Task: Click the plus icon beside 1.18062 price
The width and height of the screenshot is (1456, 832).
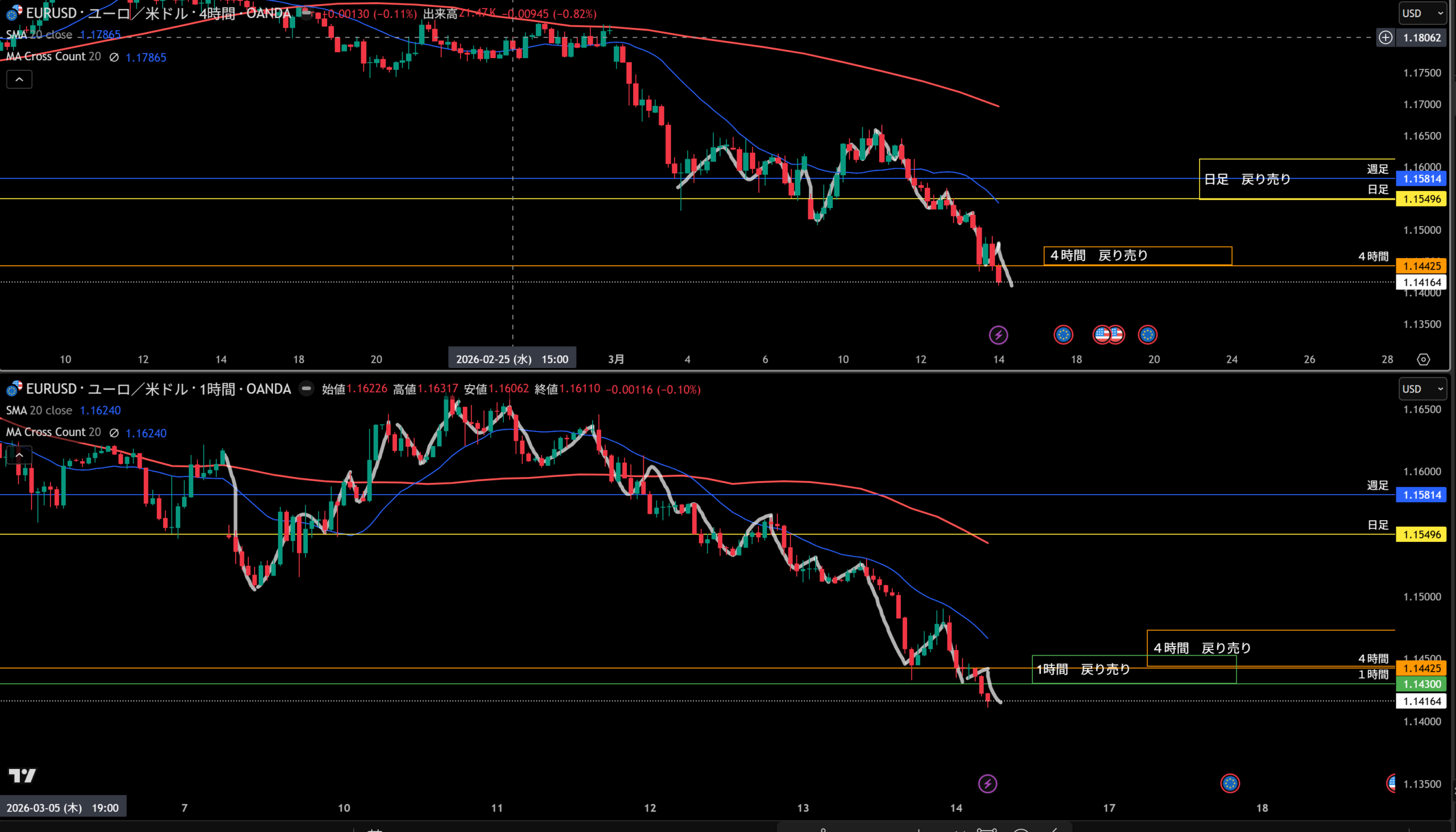Action: tap(1385, 38)
